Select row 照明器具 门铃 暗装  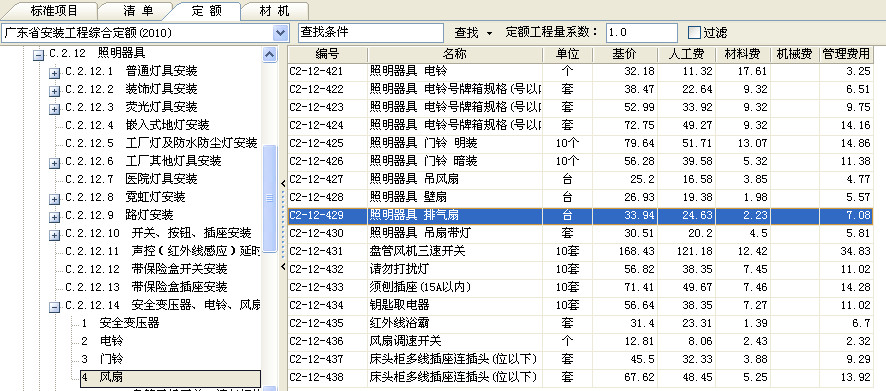click(x=580, y=162)
